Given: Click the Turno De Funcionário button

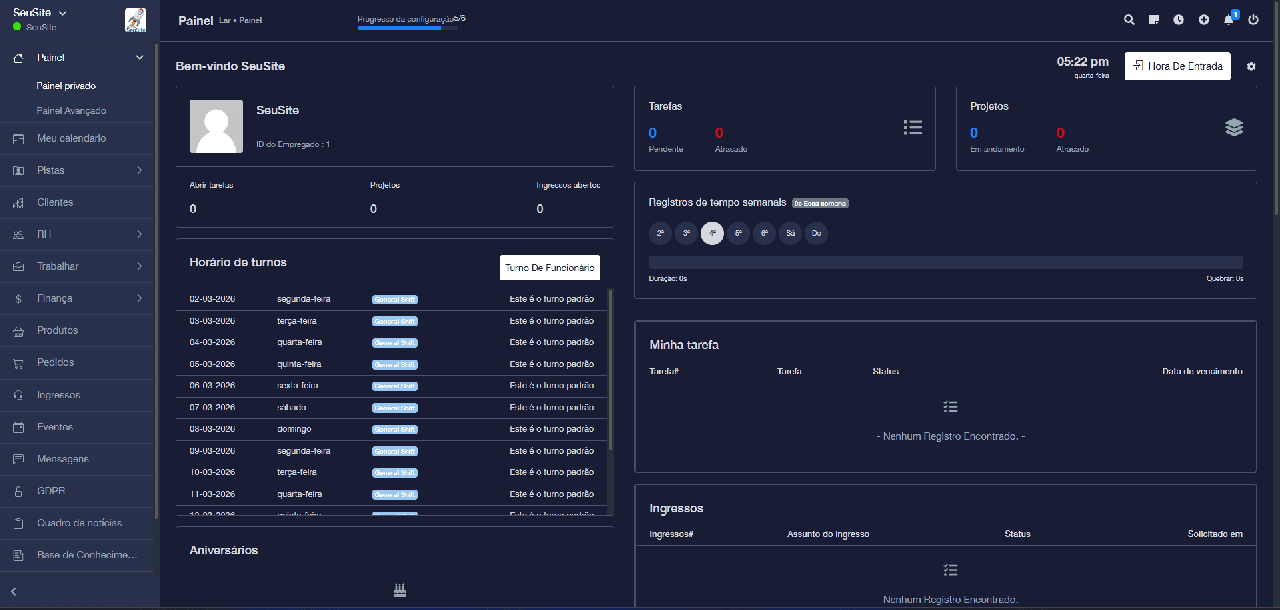Looking at the screenshot, I should tap(549, 268).
